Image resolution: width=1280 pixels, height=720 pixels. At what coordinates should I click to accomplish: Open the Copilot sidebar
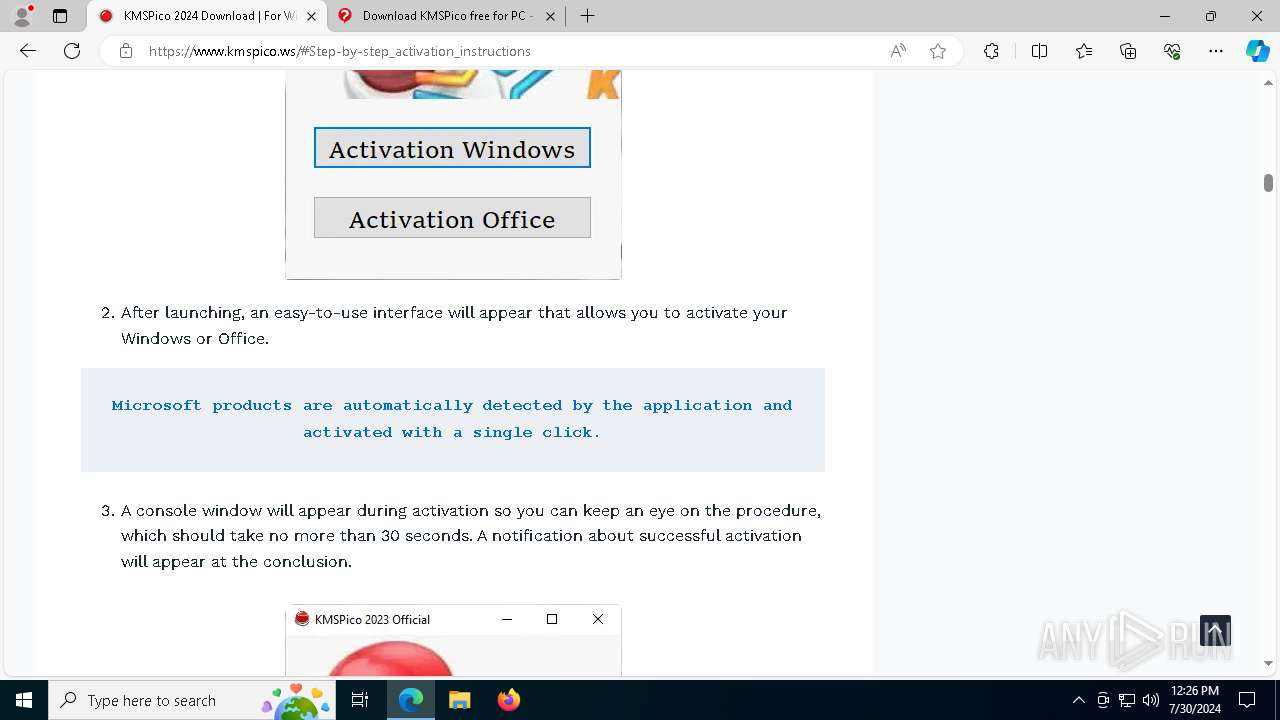1257,51
